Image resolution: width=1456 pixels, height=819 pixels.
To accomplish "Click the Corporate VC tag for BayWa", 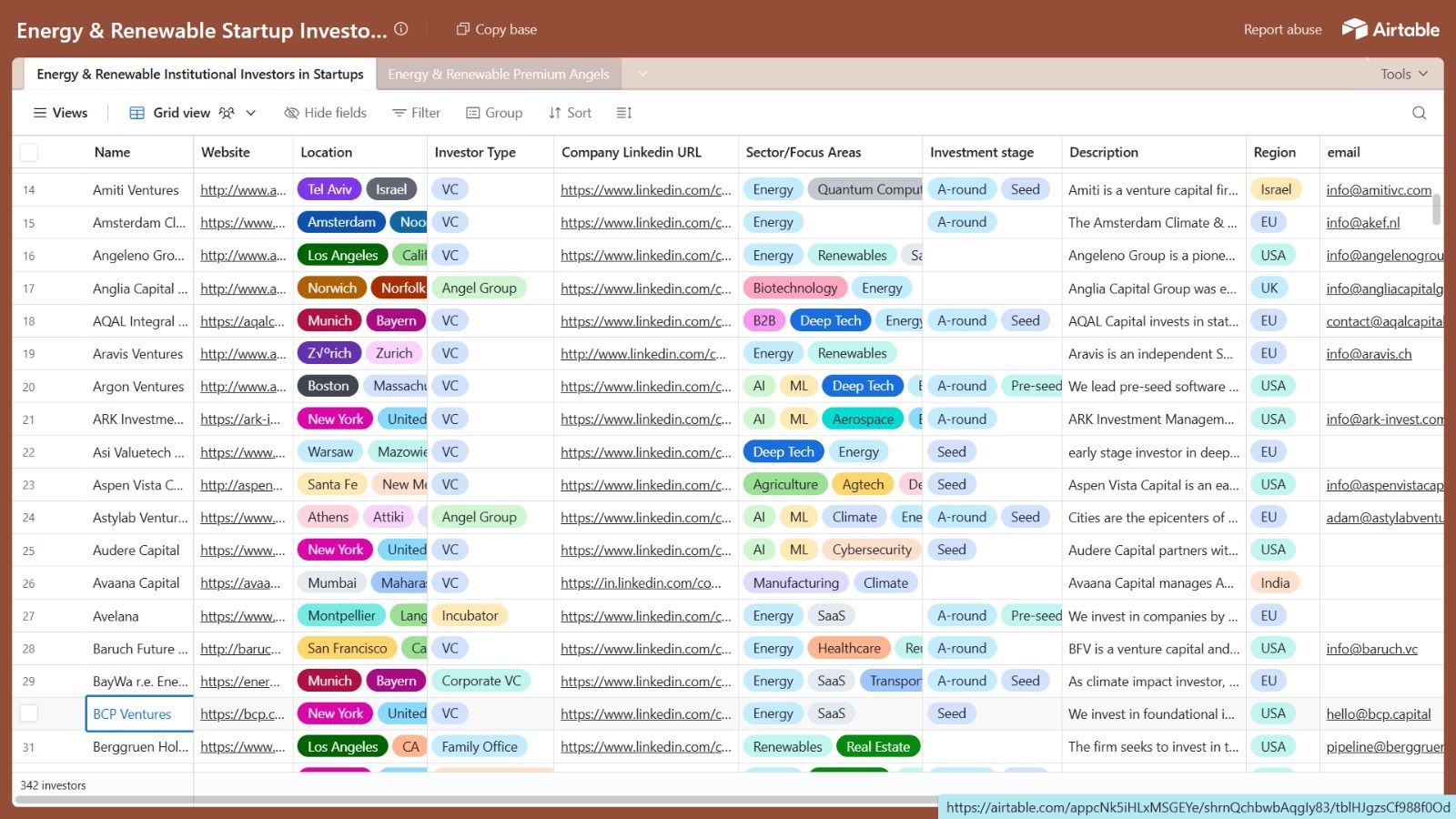I will (481, 681).
